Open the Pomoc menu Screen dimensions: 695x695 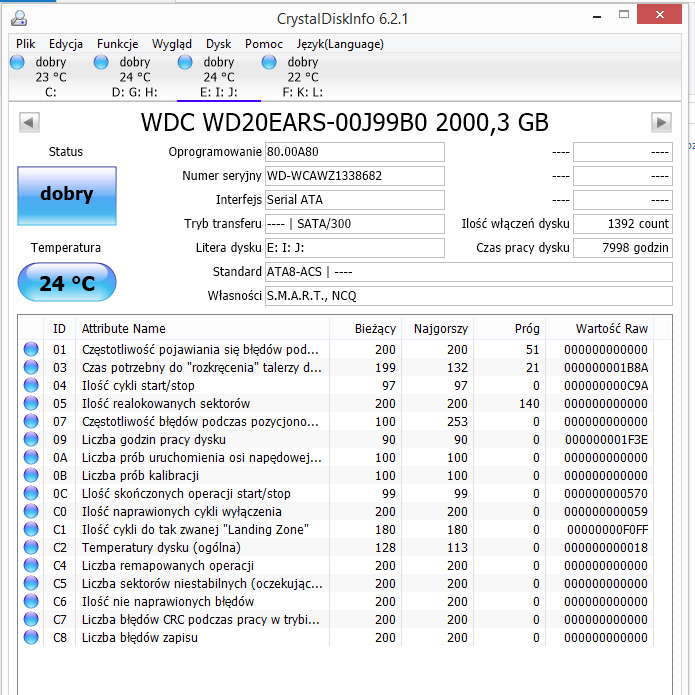tap(264, 44)
